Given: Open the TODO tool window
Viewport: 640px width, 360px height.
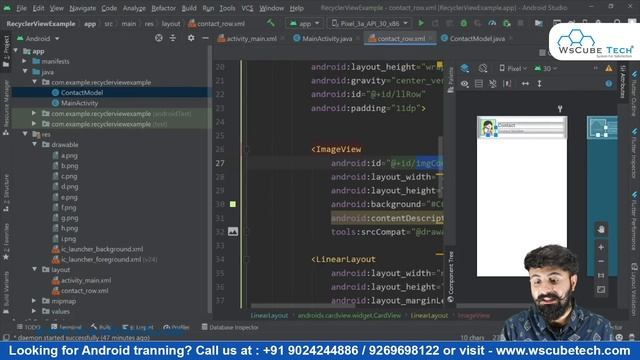Looking at the screenshot, I should (x=29, y=327).
